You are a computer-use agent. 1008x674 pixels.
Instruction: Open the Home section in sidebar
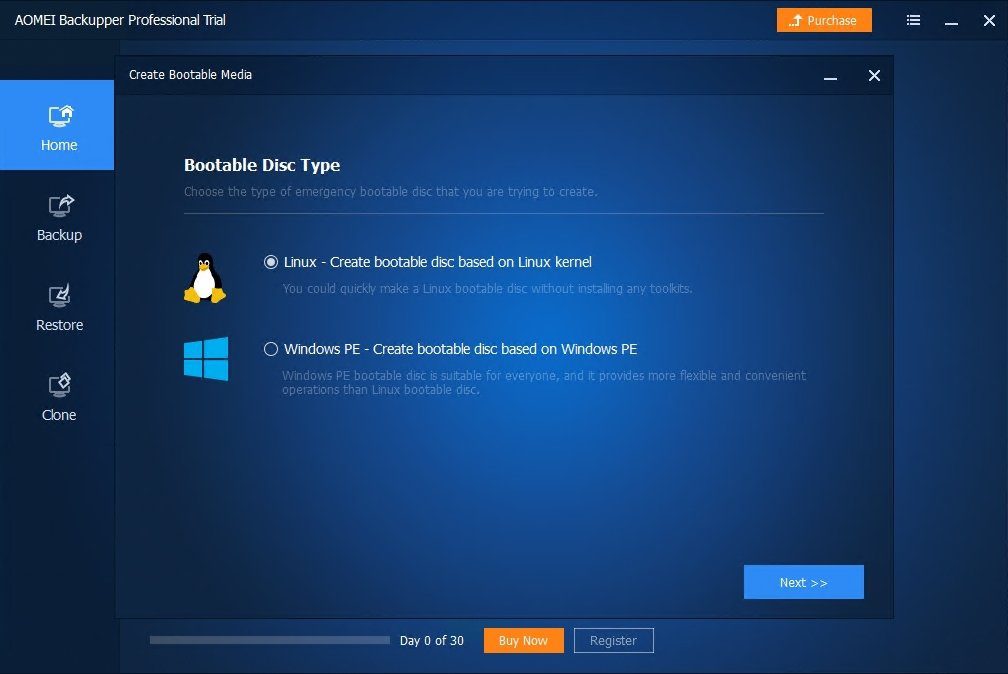click(x=57, y=125)
